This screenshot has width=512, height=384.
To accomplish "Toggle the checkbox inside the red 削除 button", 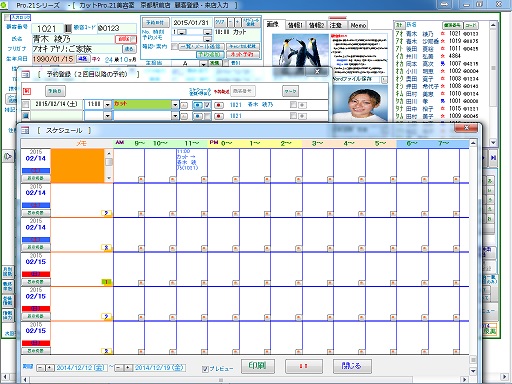I will [x=133, y=39].
